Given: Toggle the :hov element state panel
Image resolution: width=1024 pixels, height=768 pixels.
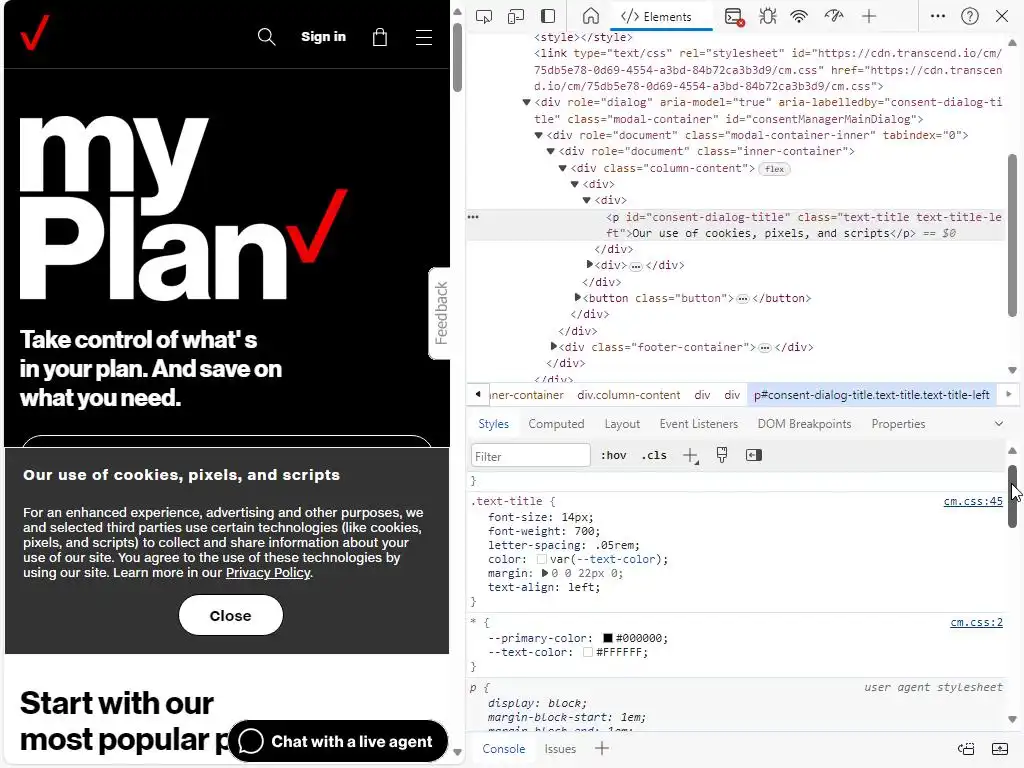Looking at the screenshot, I should [x=613, y=455].
